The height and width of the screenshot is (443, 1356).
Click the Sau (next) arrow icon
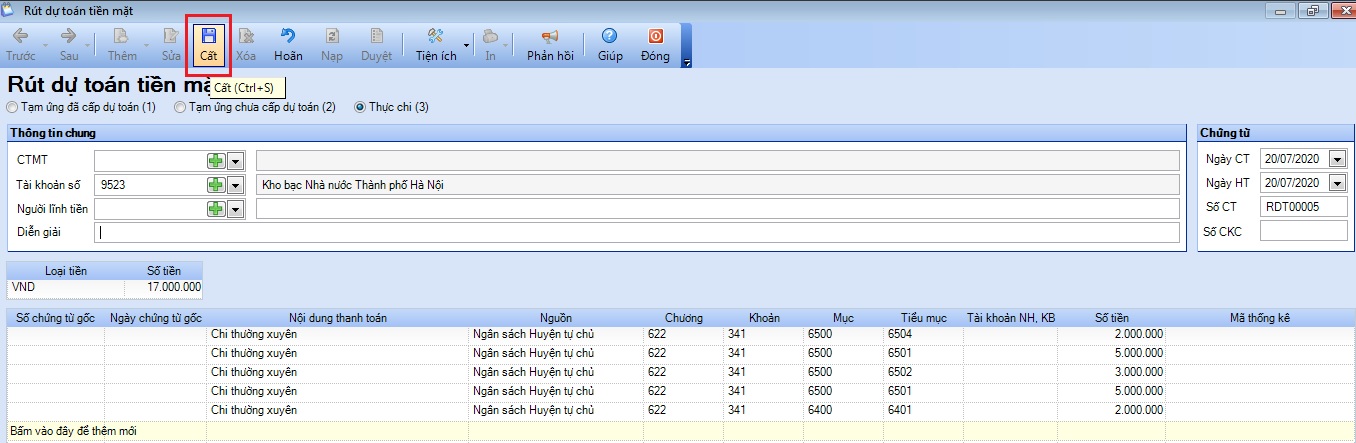(x=68, y=36)
